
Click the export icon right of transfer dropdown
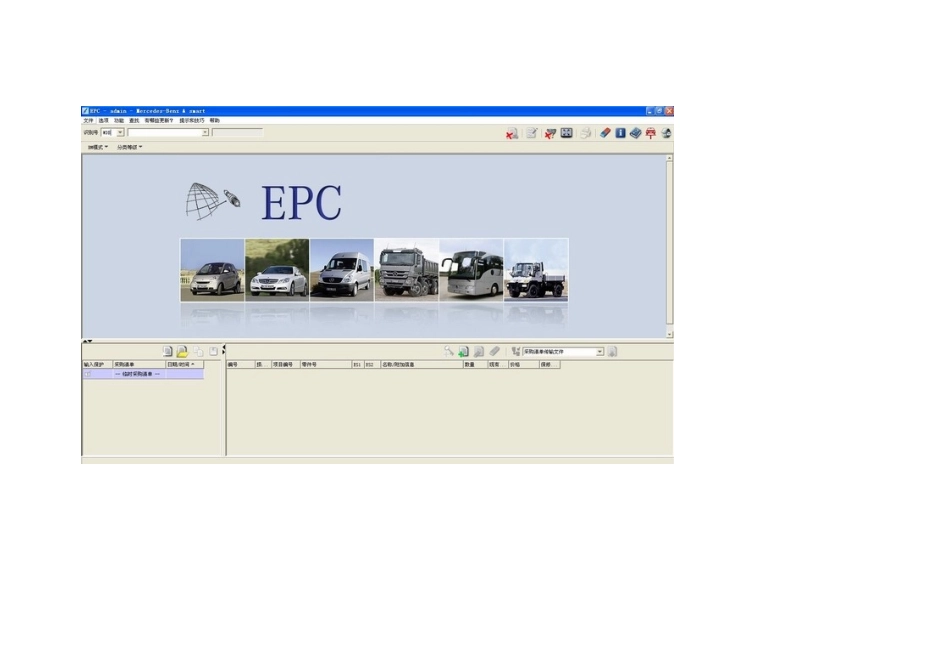612,351
